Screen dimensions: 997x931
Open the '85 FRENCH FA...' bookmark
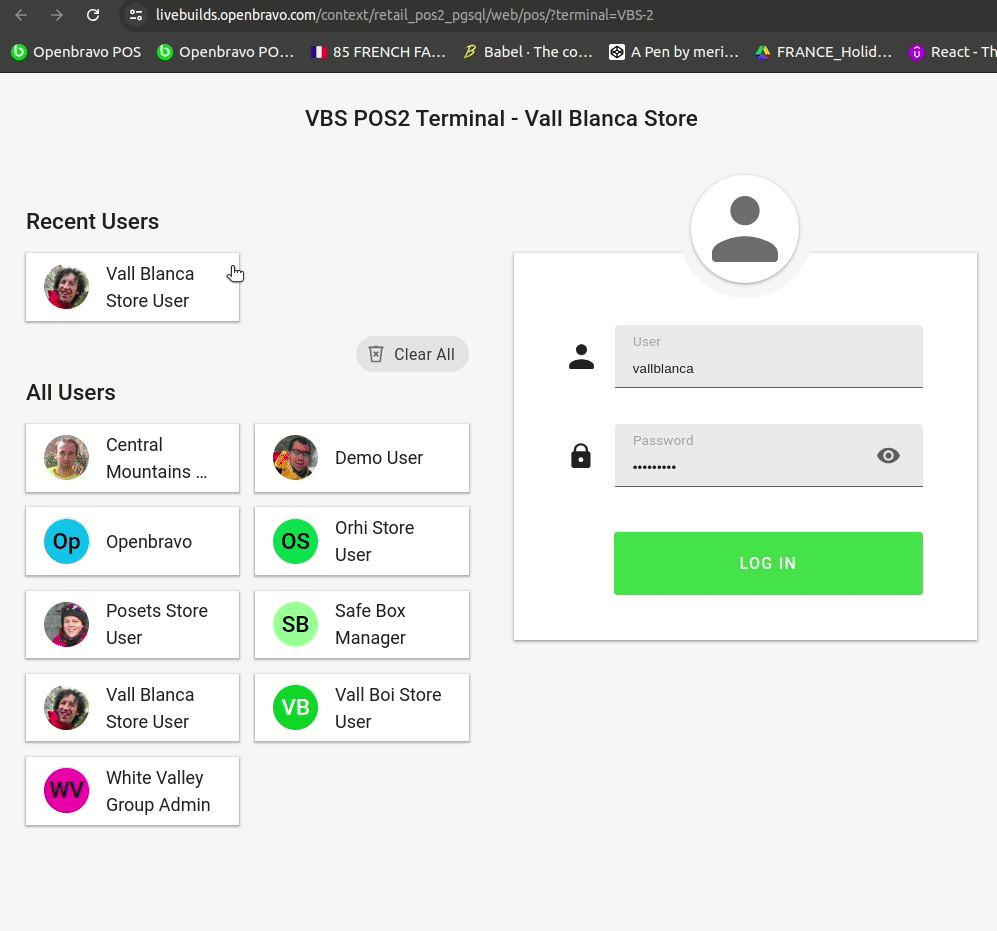(378, 52)
